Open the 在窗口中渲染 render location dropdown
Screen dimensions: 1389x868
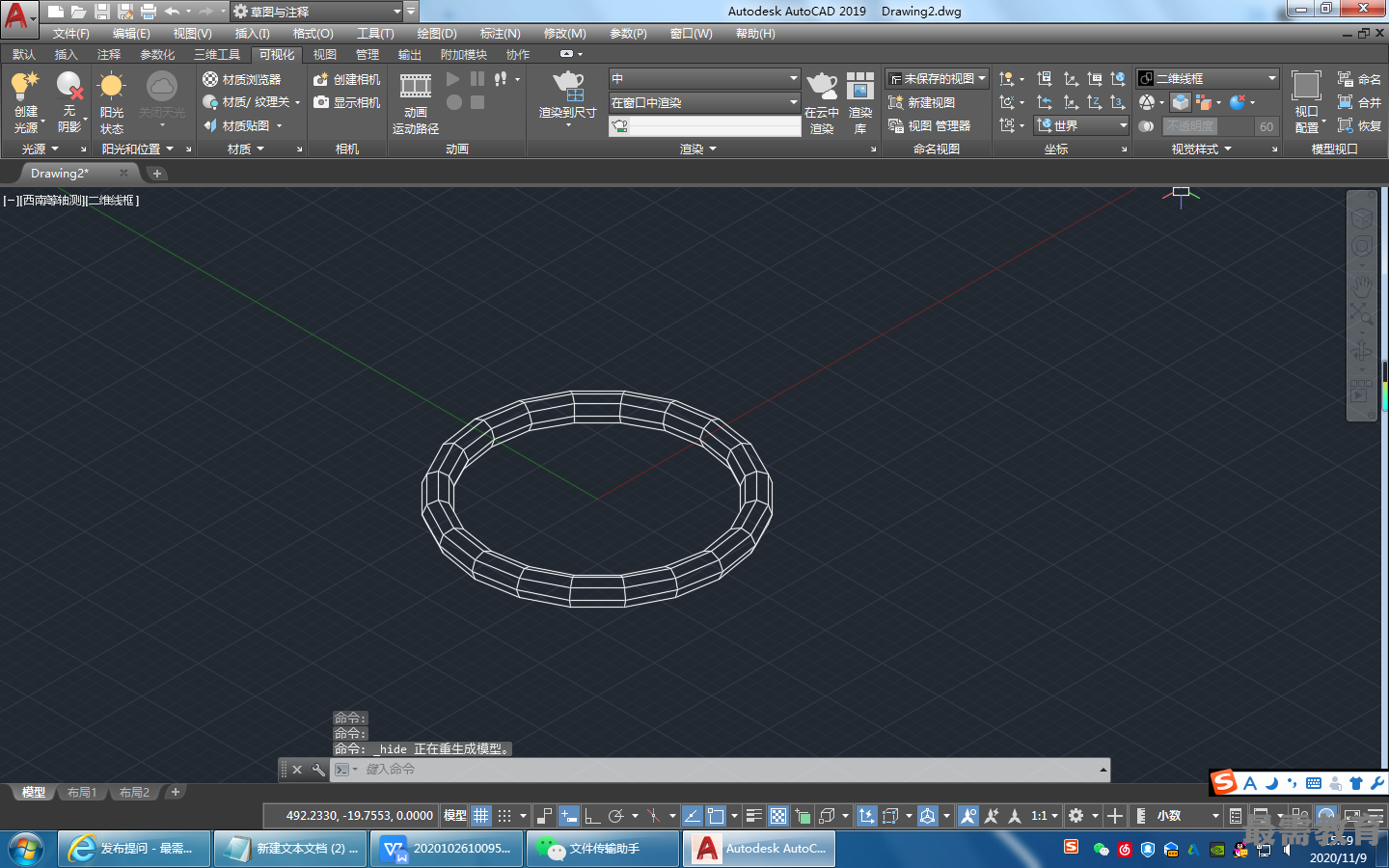(704, 102)
